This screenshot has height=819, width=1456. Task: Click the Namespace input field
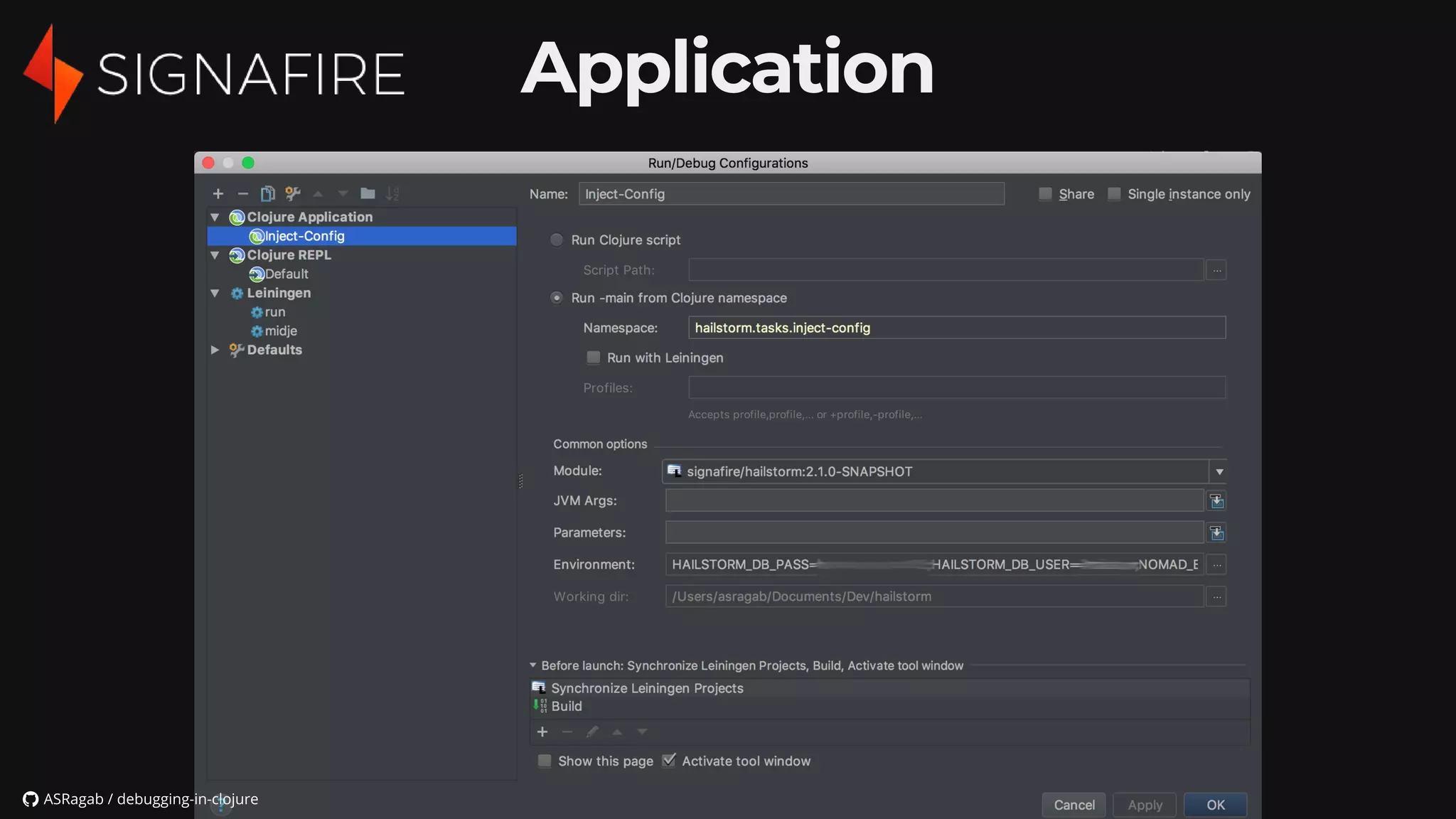957,328
